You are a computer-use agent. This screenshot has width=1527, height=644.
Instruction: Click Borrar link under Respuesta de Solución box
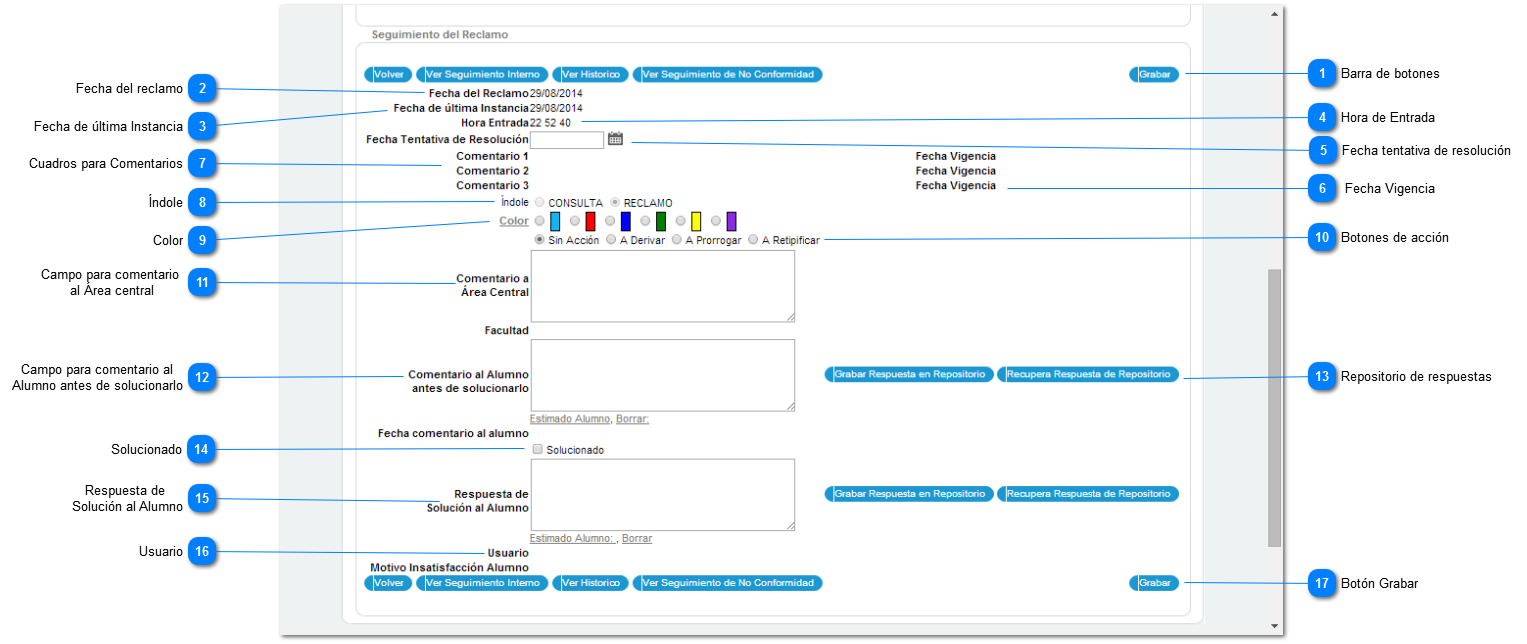[637, 538]
